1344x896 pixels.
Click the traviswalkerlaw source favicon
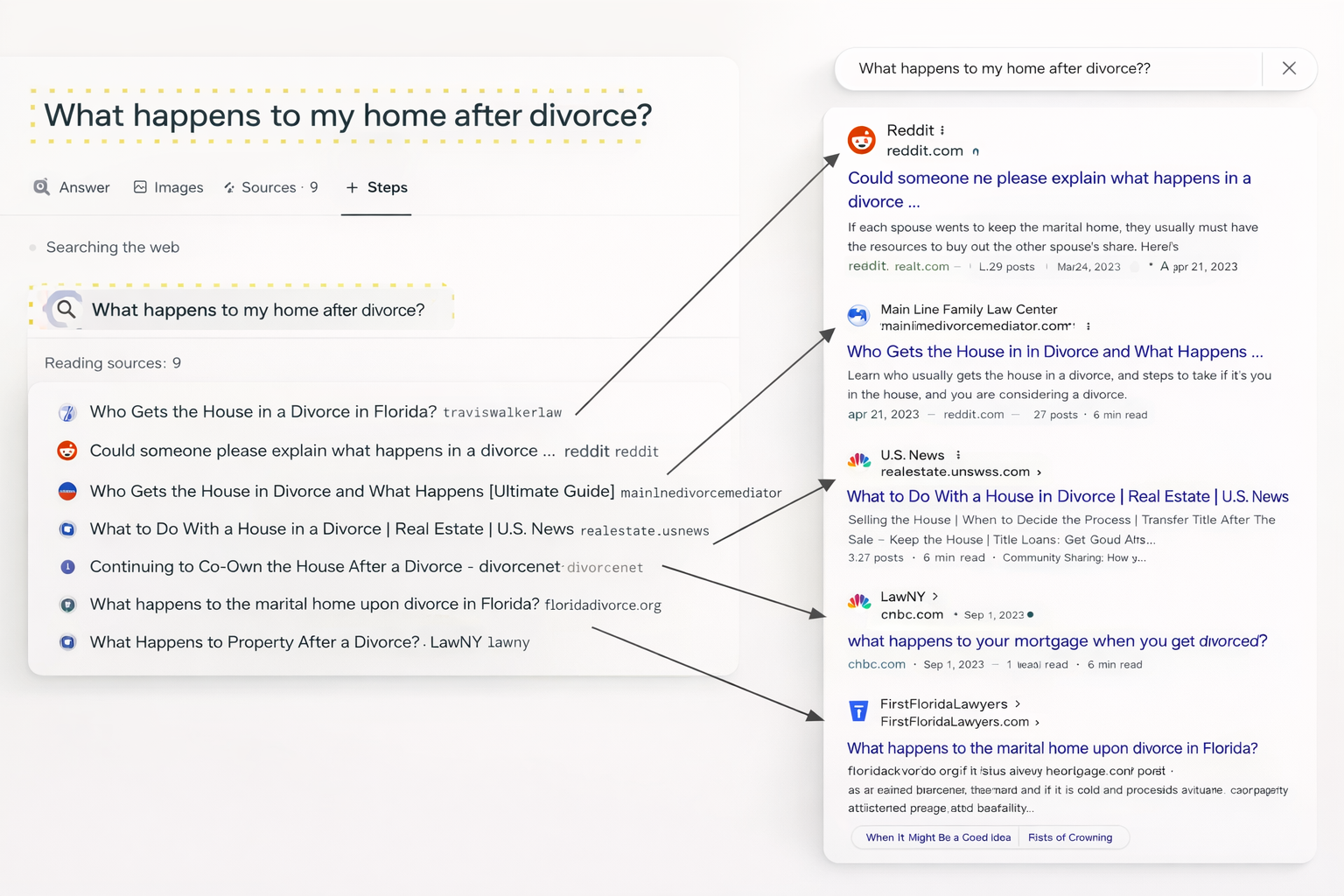(67, 412)
